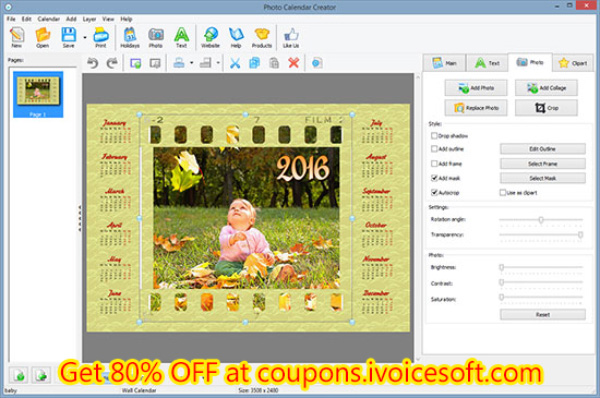Open the Edit menu

pos(26,19)
